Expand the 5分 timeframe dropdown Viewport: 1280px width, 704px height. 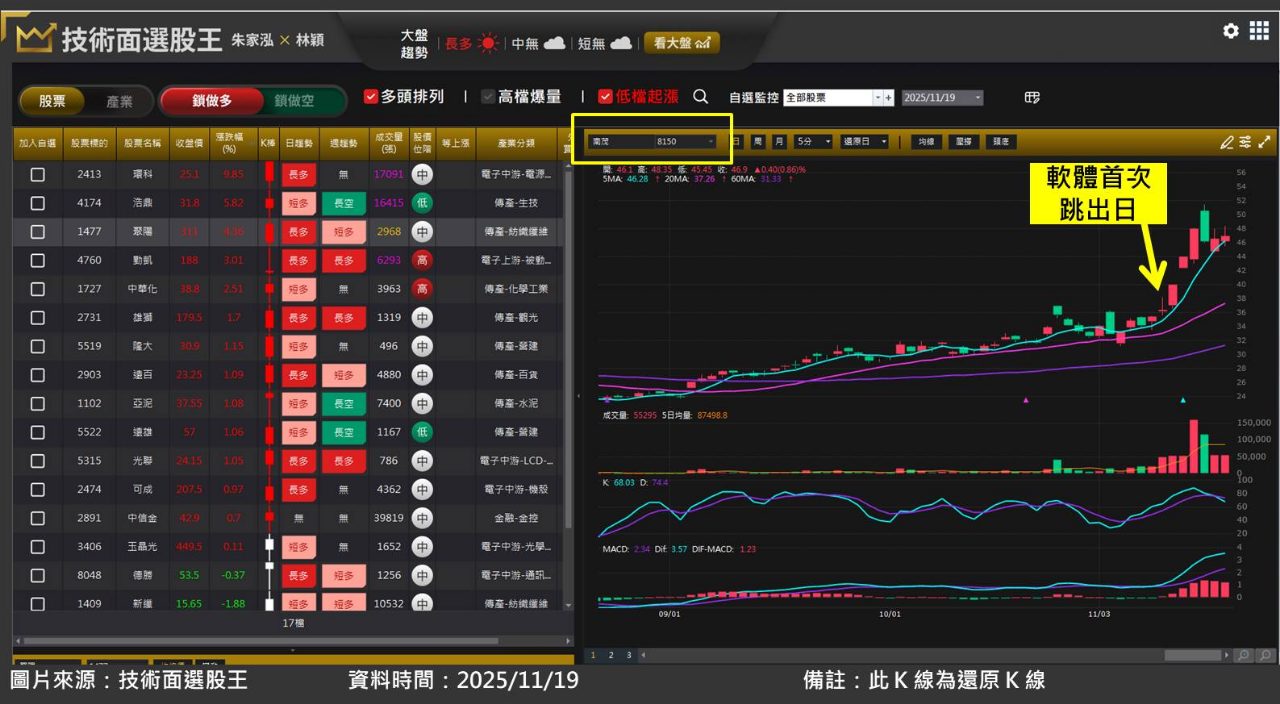(827, 142)
